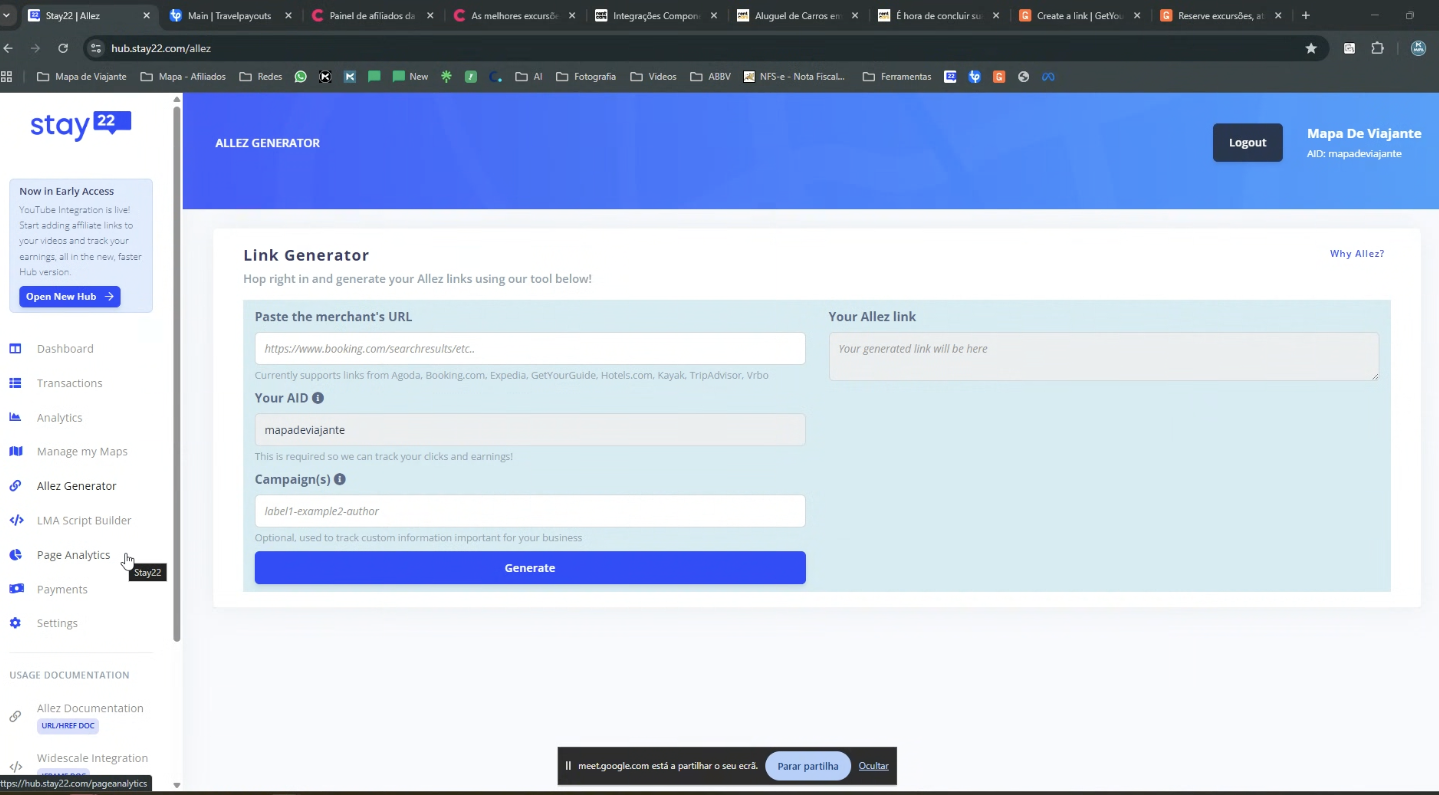Open Payments via its money icon

click(x=16, y=589)
